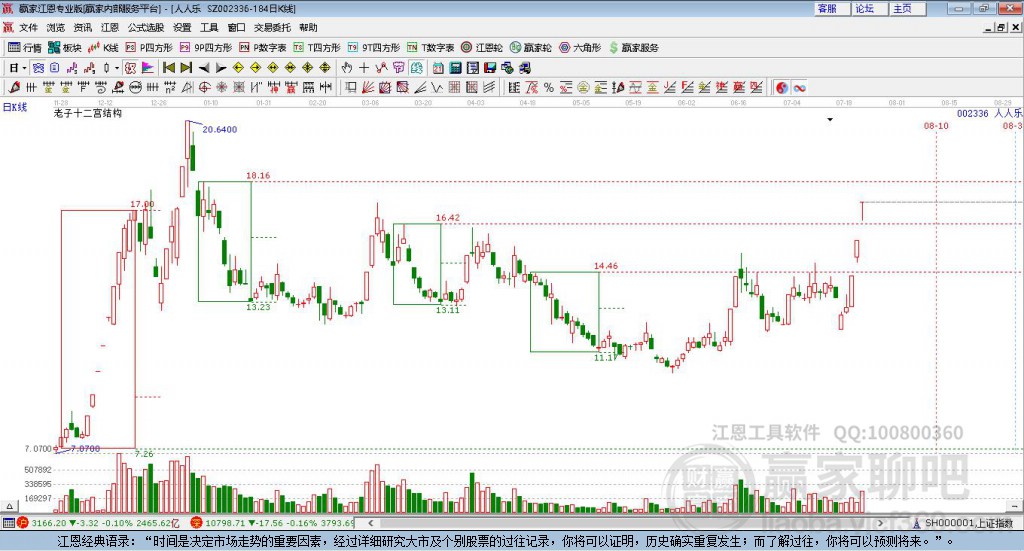This screenshot has width=1024, height=551.
Task: Open the 9T四方形 tool
Action: coord(374,48)
